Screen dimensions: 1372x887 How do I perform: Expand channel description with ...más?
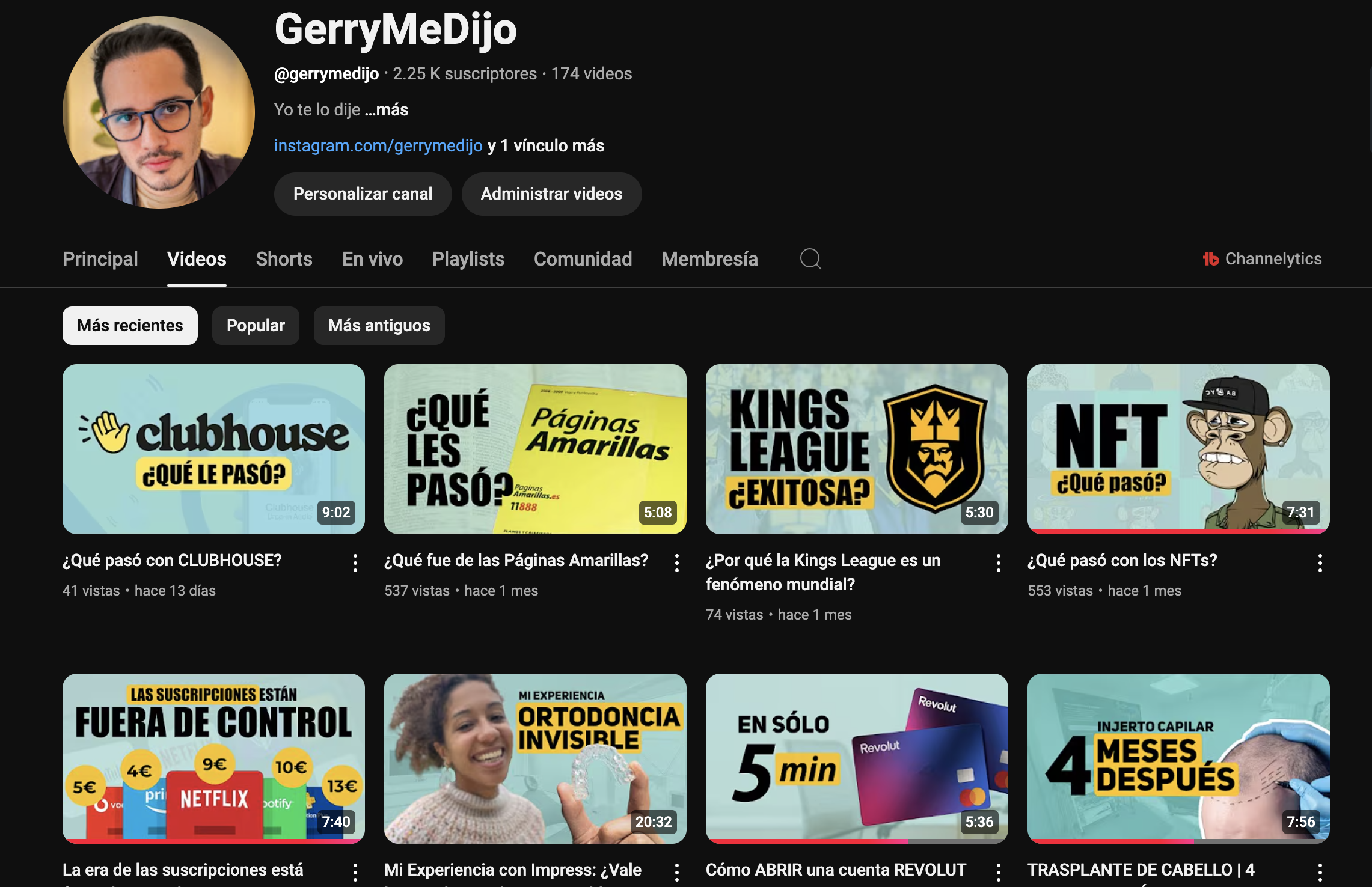click(x=387, y=110)
